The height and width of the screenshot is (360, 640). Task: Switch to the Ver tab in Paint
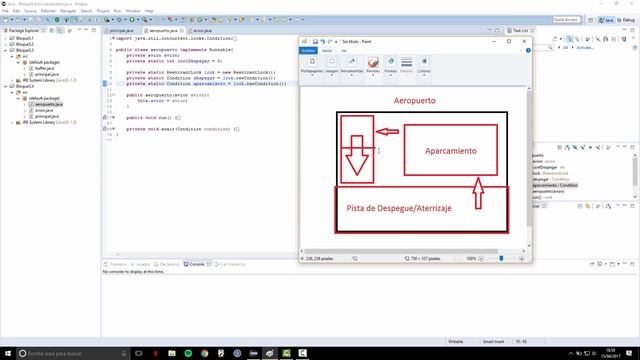344,51
